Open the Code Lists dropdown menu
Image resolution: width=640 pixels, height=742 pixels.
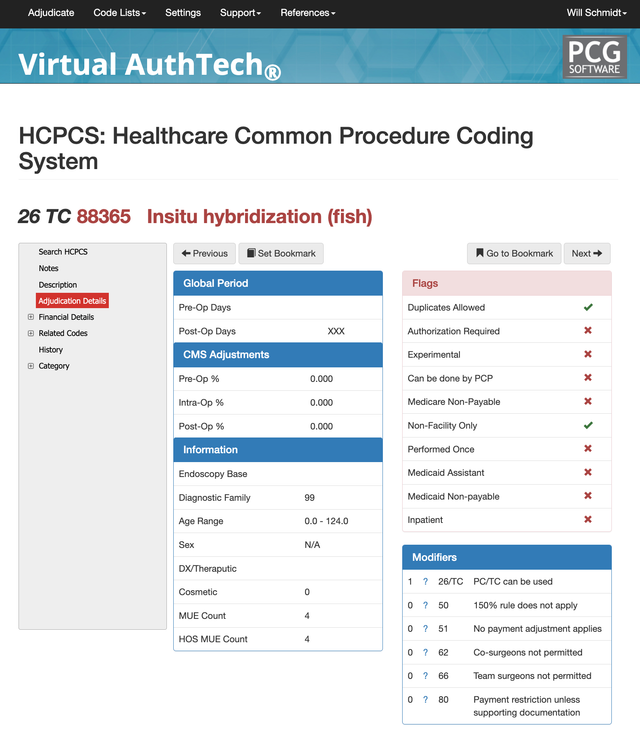coord(119,13)
